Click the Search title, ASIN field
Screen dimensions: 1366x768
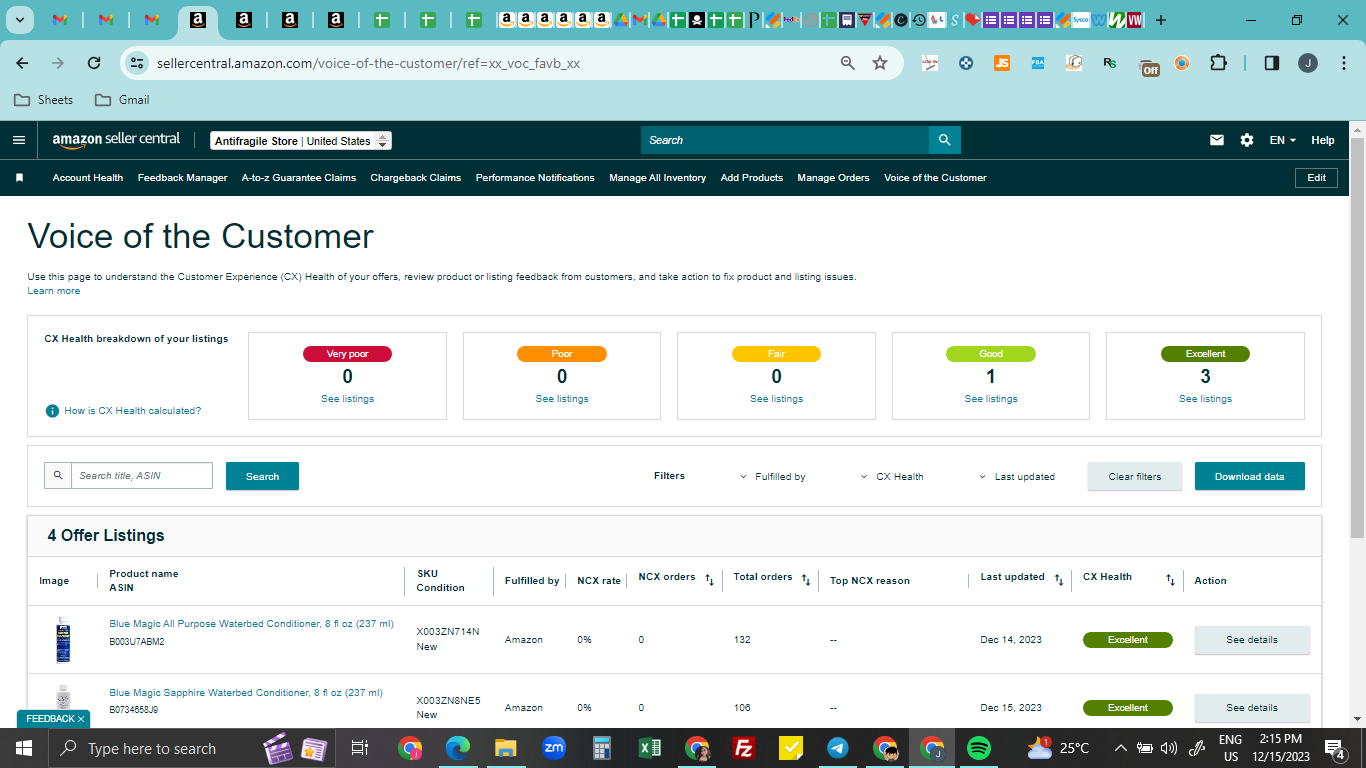141,476
